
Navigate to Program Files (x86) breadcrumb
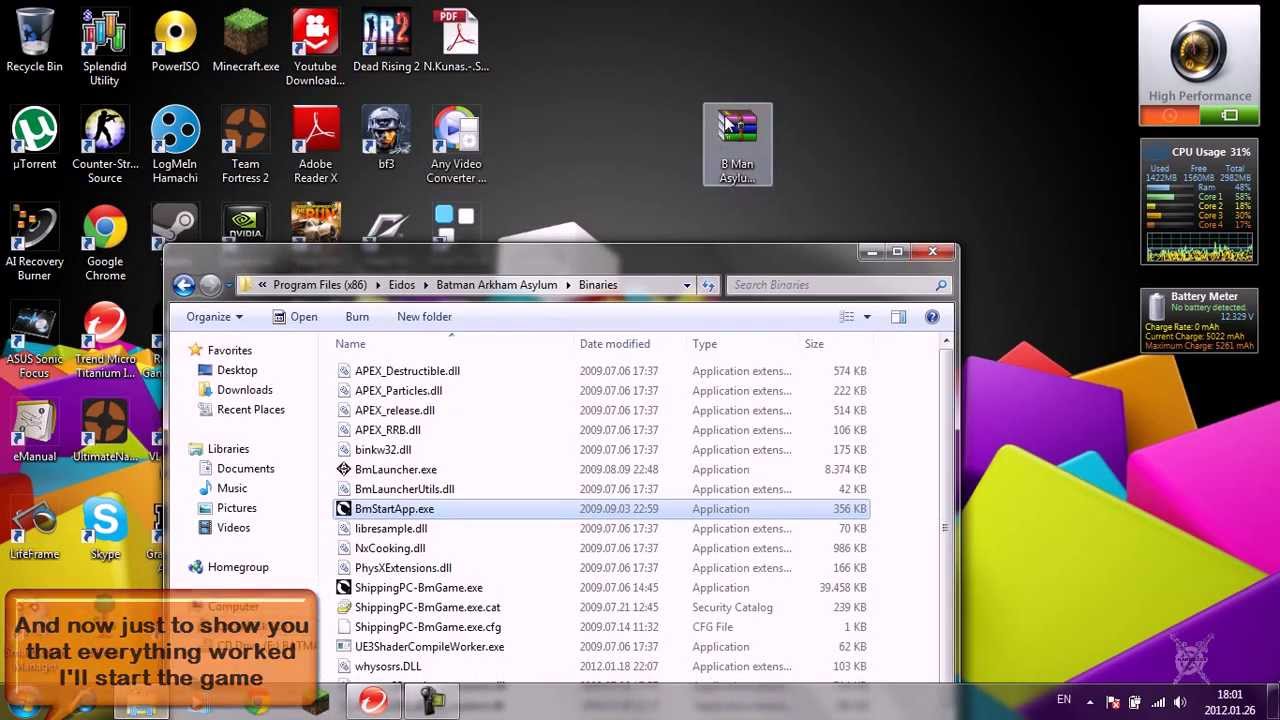point(320,285)
